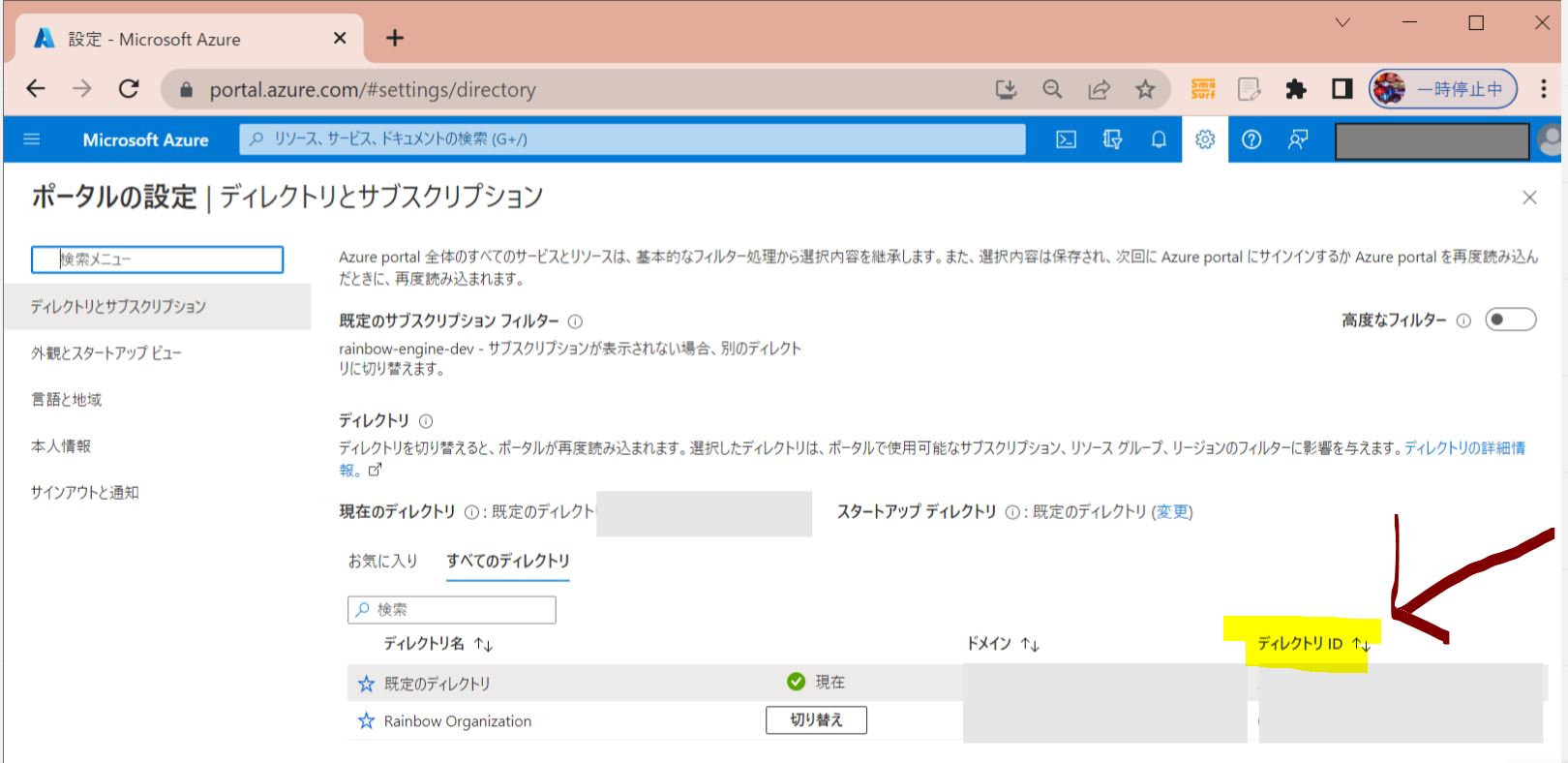Open the notifications bell

1159,139
